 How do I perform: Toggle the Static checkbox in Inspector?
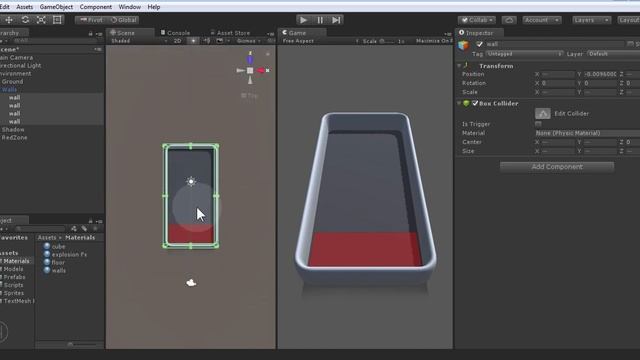630,44
